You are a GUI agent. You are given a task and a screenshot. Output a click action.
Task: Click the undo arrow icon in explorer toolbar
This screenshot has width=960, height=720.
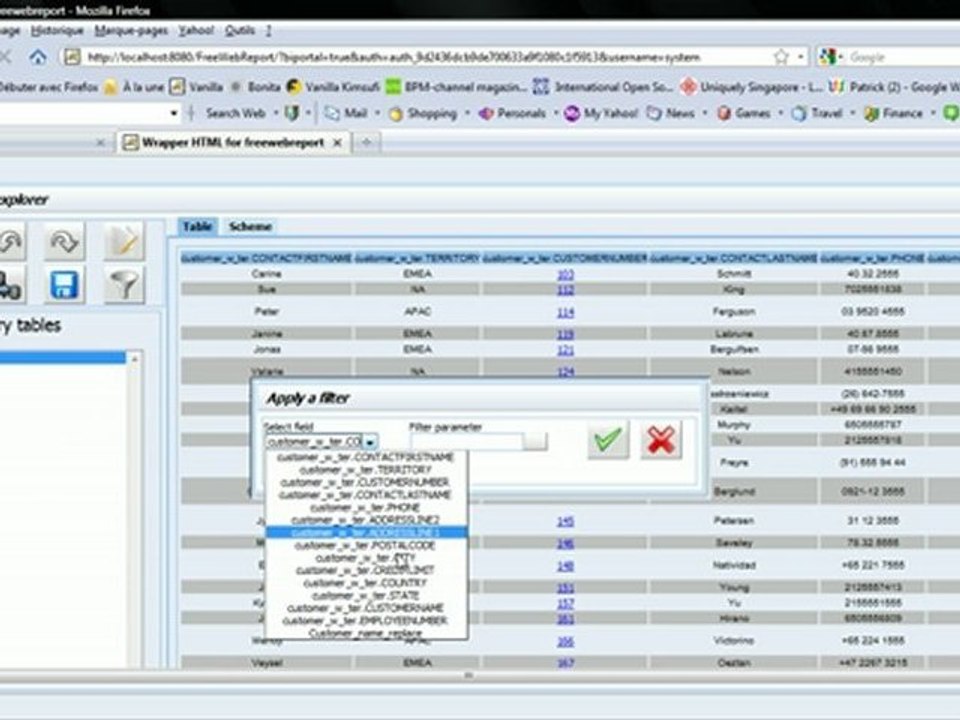pos(11,242)
